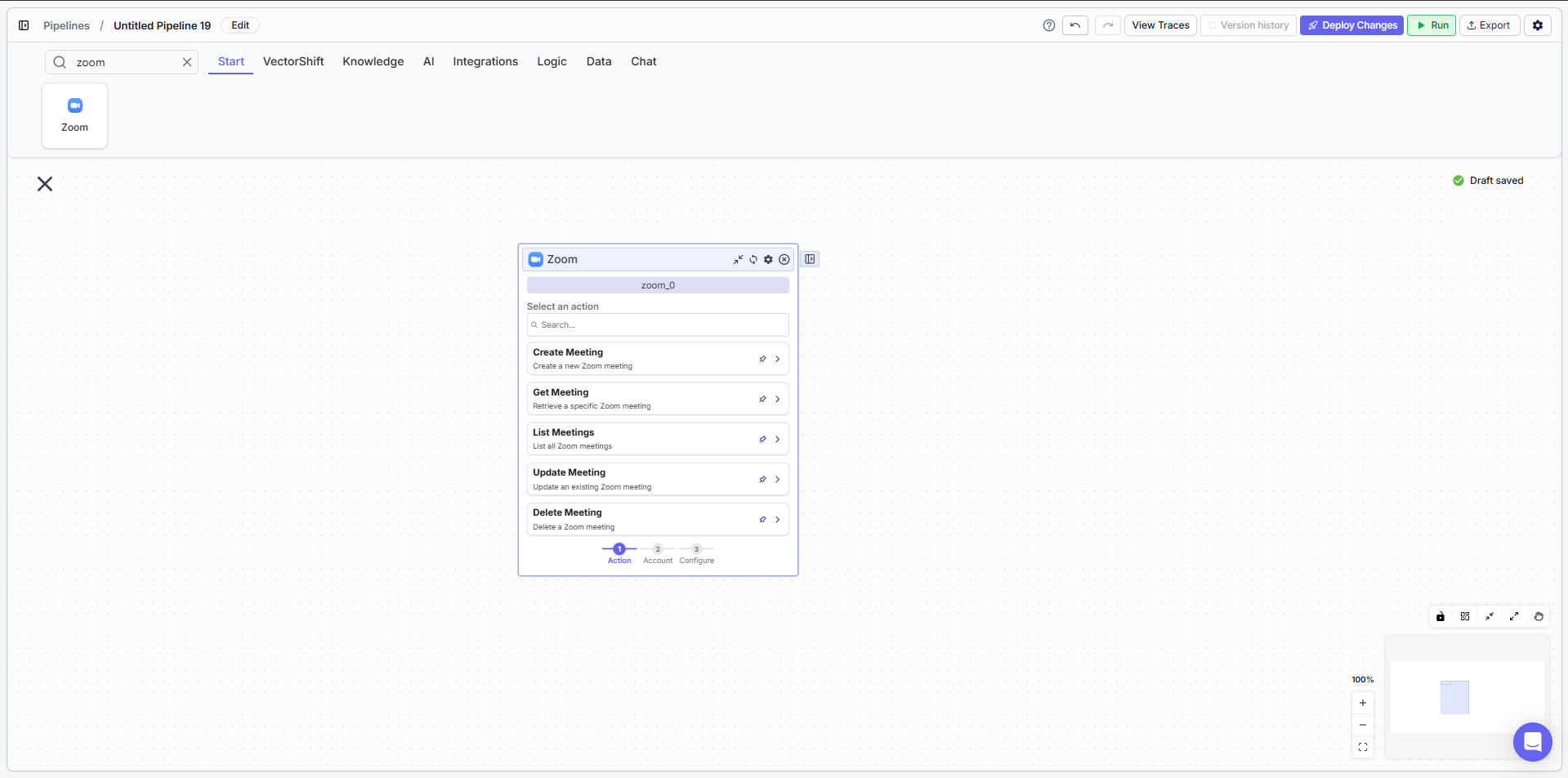This screenshot has height=778, width=1568.
Task: Pin the Create Meeting action
Action: pyautogui.click(x=762, y=359)
